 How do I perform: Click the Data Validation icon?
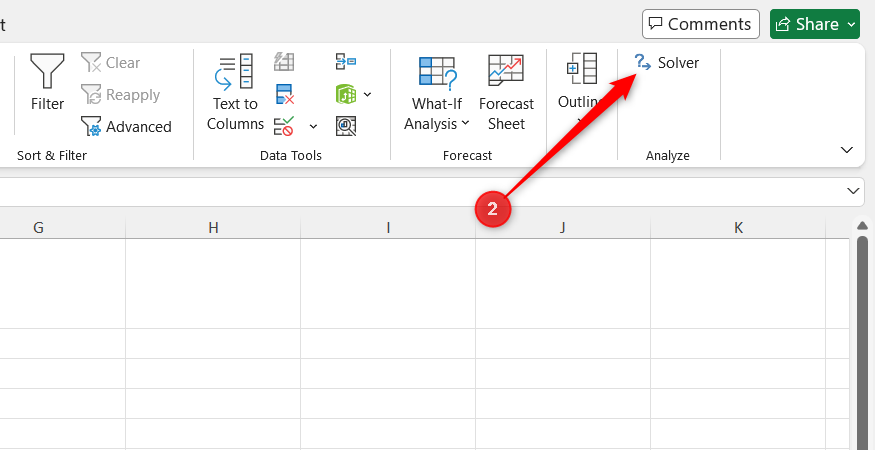click(284, 126)
